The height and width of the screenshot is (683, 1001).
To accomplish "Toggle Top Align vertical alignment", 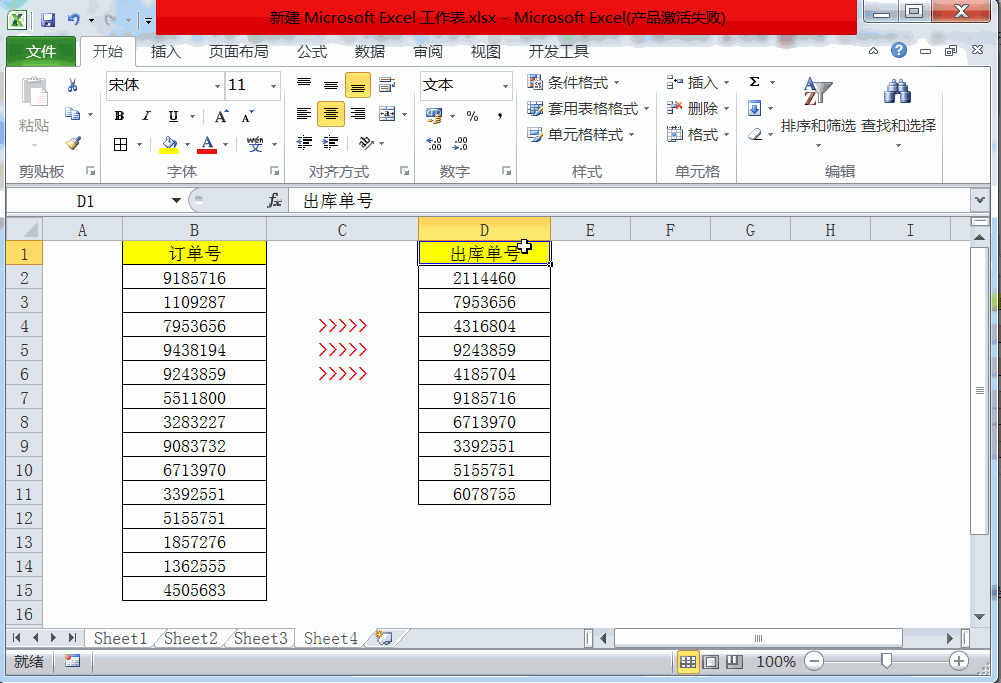I will click(304, 84).
